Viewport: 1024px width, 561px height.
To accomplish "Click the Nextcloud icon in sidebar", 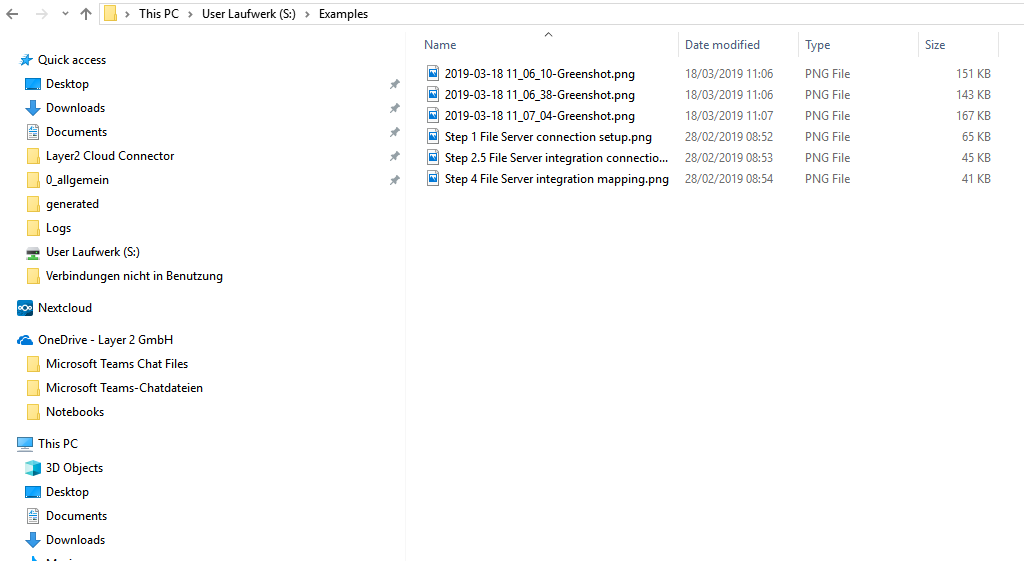I will (x=25, y=308).
